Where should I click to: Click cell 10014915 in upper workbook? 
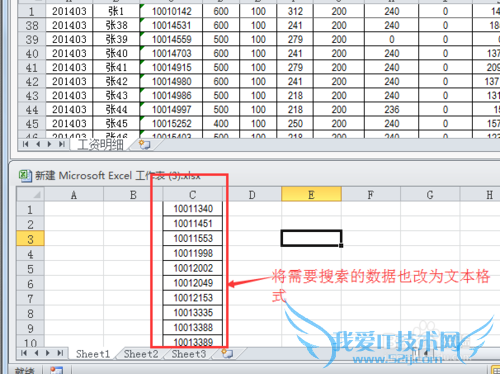(x=171, y=67)
